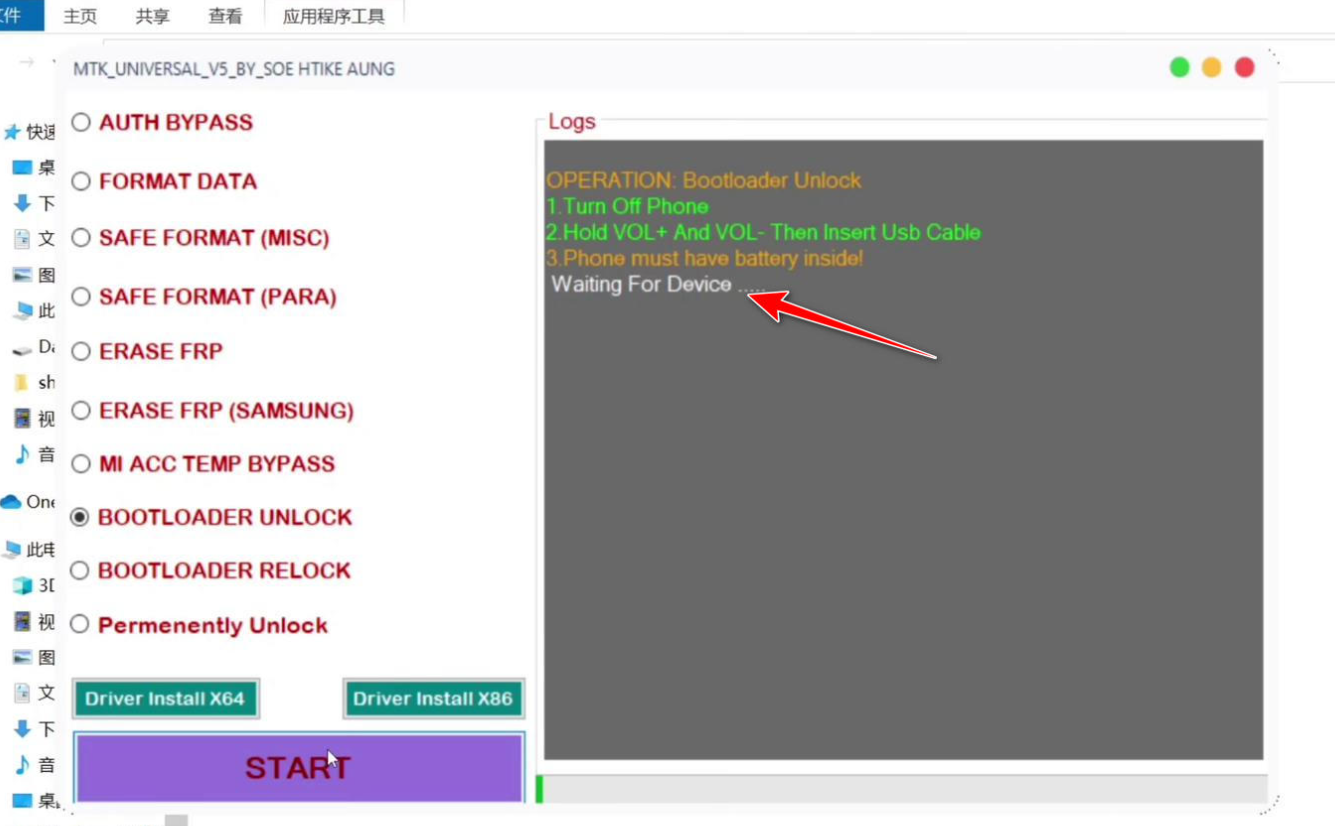Click Driver Install X64
1335x826 pixels.
click(x=165, y=698)
